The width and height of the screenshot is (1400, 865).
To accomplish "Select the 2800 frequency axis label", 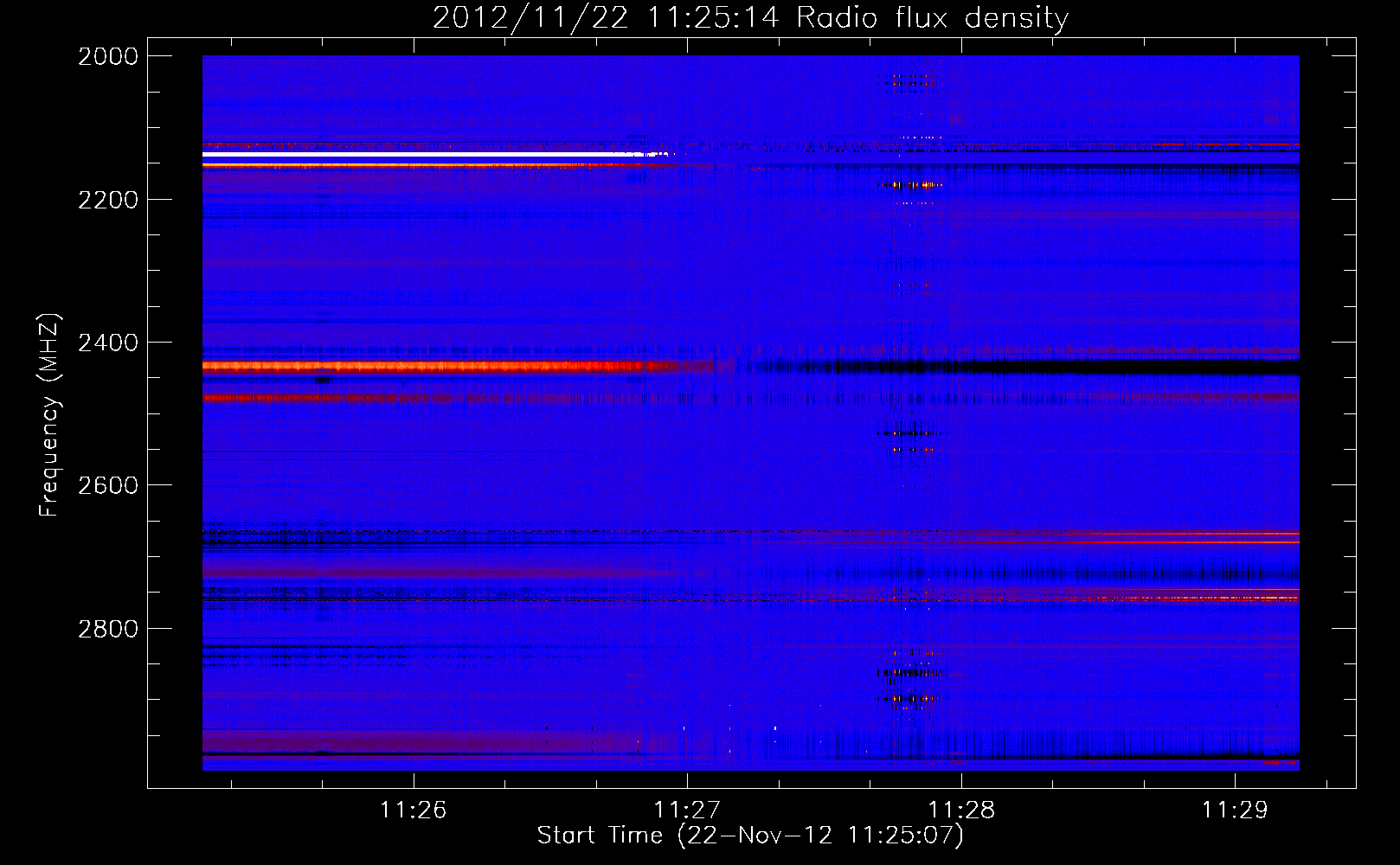I will click(108, 629).
